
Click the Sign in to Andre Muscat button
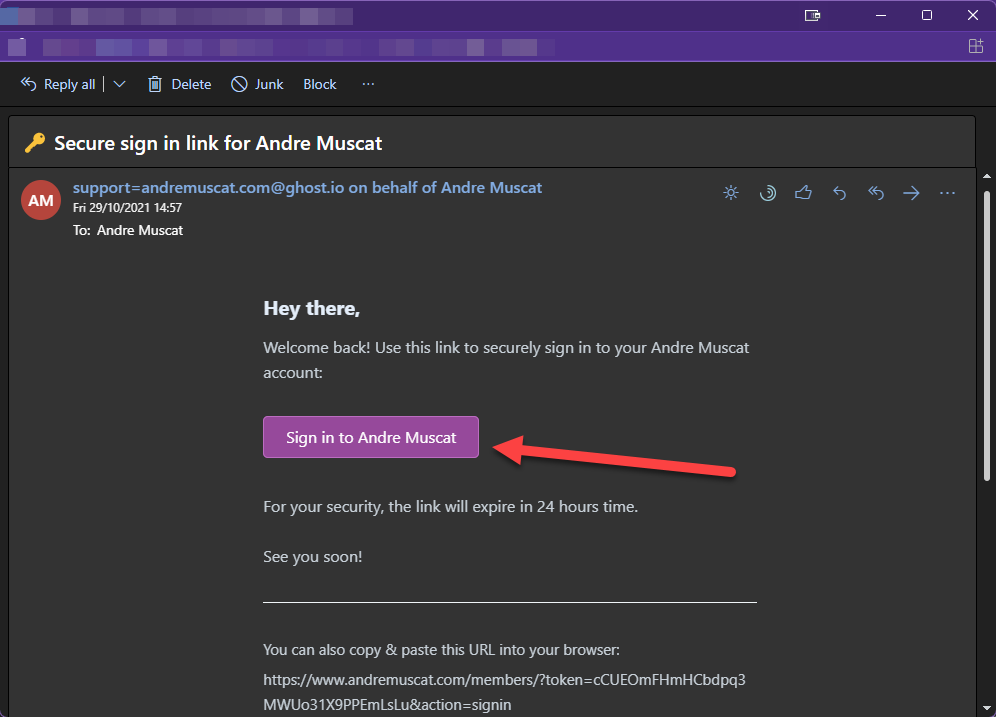[370, 437]
